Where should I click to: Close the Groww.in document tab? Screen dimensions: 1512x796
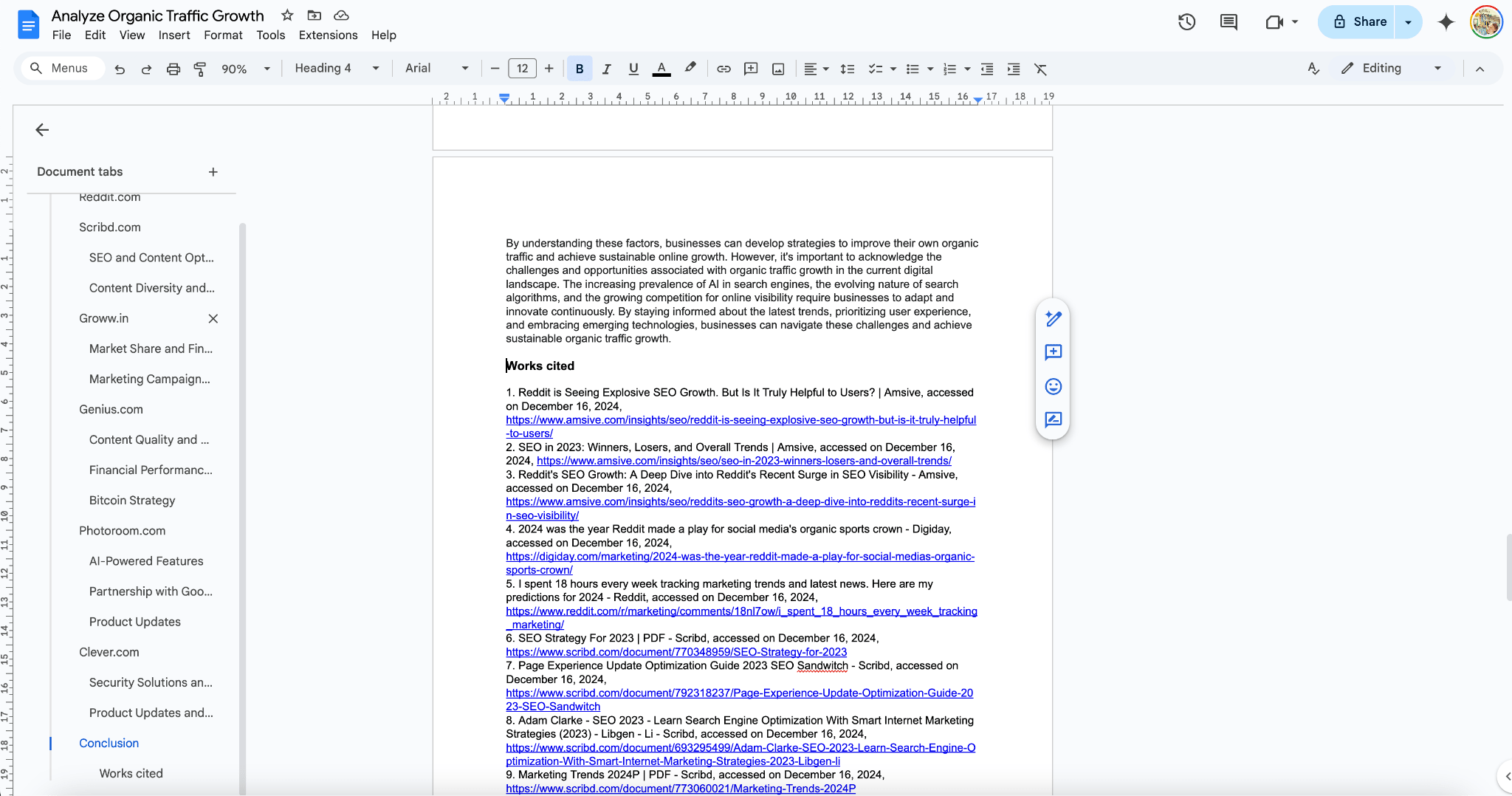pyautogui.click(x=213, y=318)
